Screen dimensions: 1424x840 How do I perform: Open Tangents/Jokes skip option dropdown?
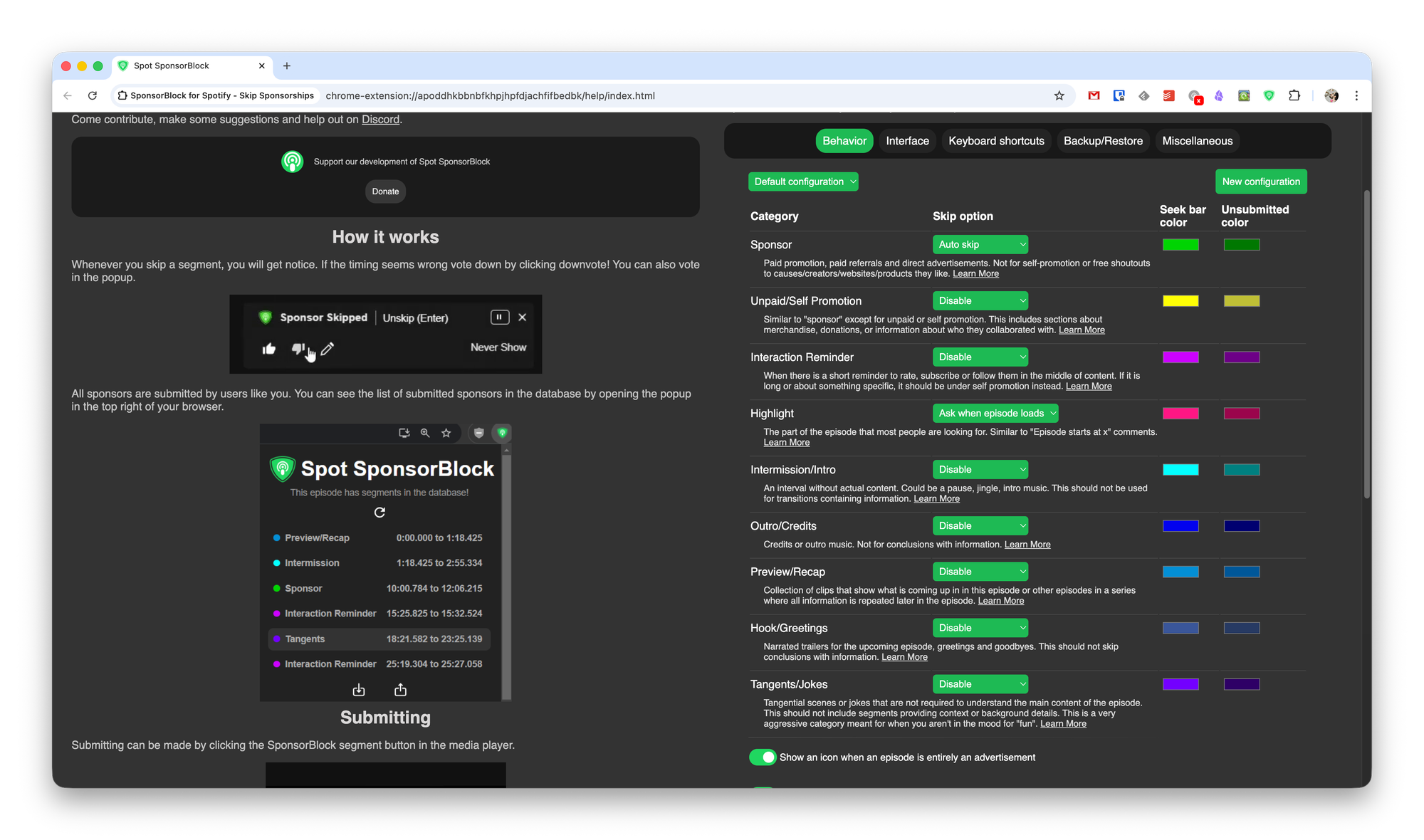[x=980, y=684]
